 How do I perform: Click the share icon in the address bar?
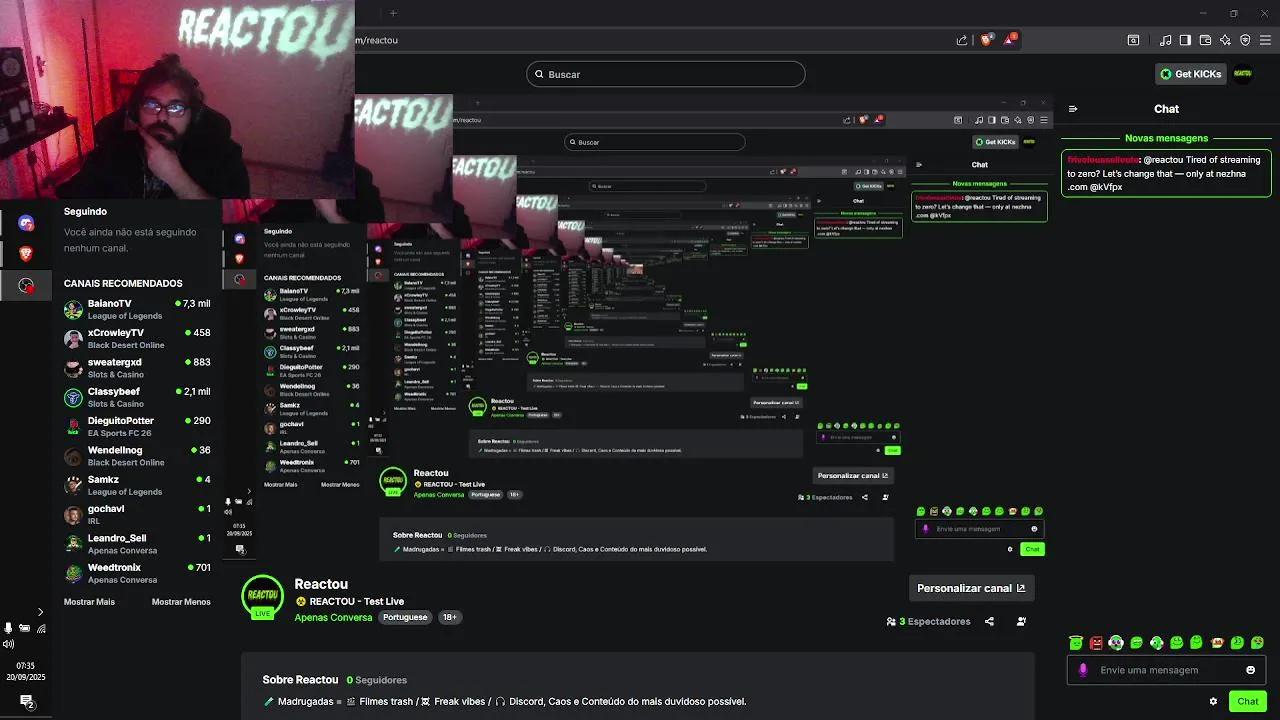(962, 40)
